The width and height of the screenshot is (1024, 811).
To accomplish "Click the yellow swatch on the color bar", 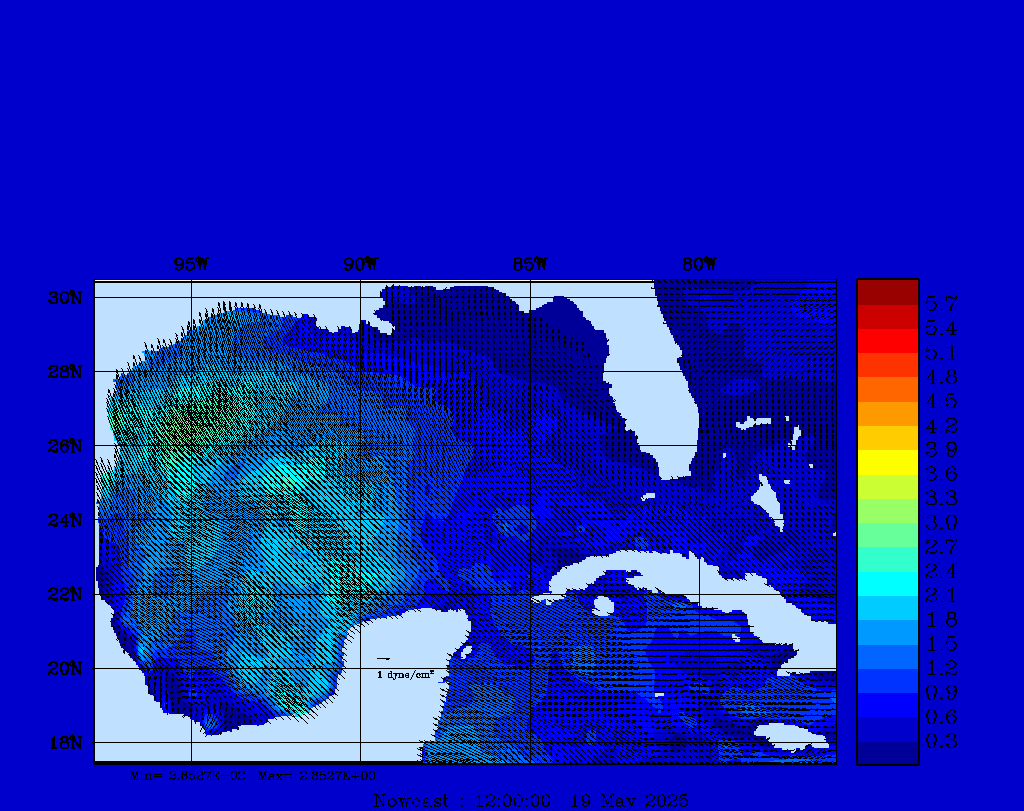I will click(887, 462).
